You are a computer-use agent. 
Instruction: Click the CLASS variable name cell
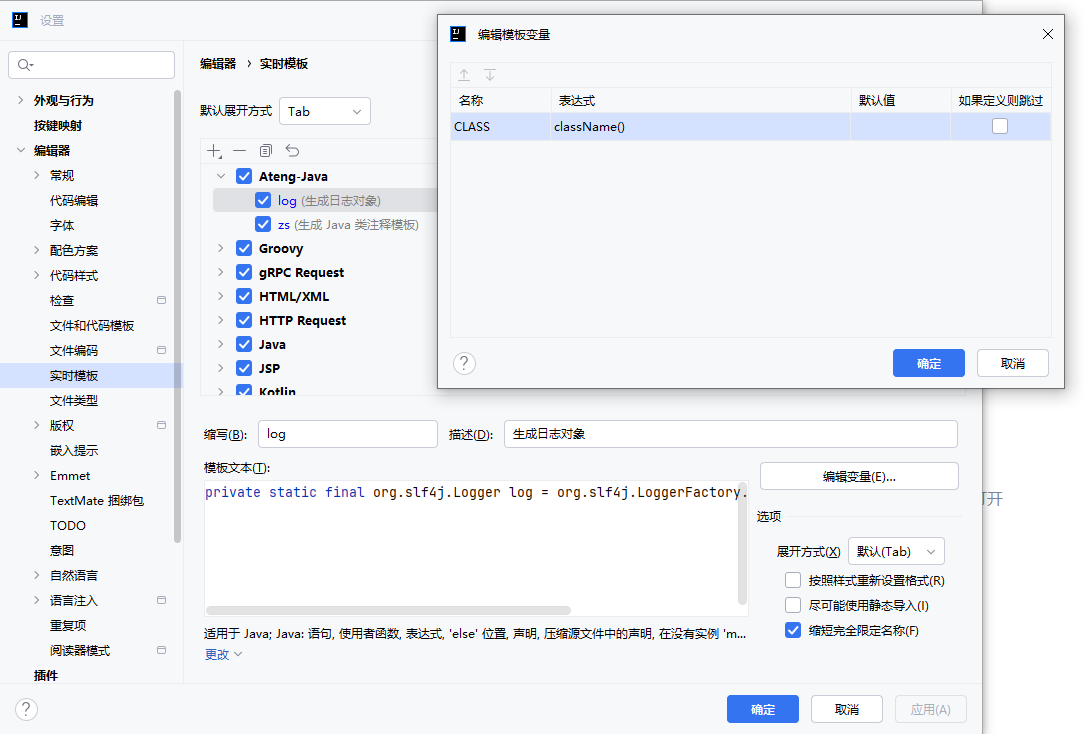click(501, 126)
